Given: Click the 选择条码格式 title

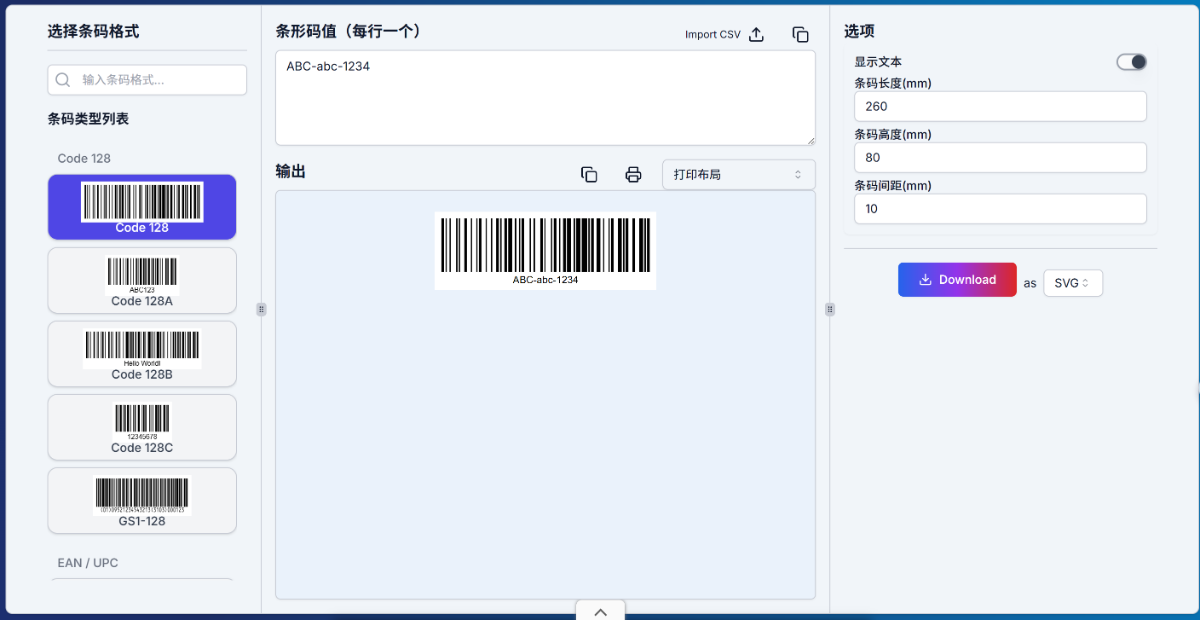Looking at the screenshot, I should click(x=93, y=31).
